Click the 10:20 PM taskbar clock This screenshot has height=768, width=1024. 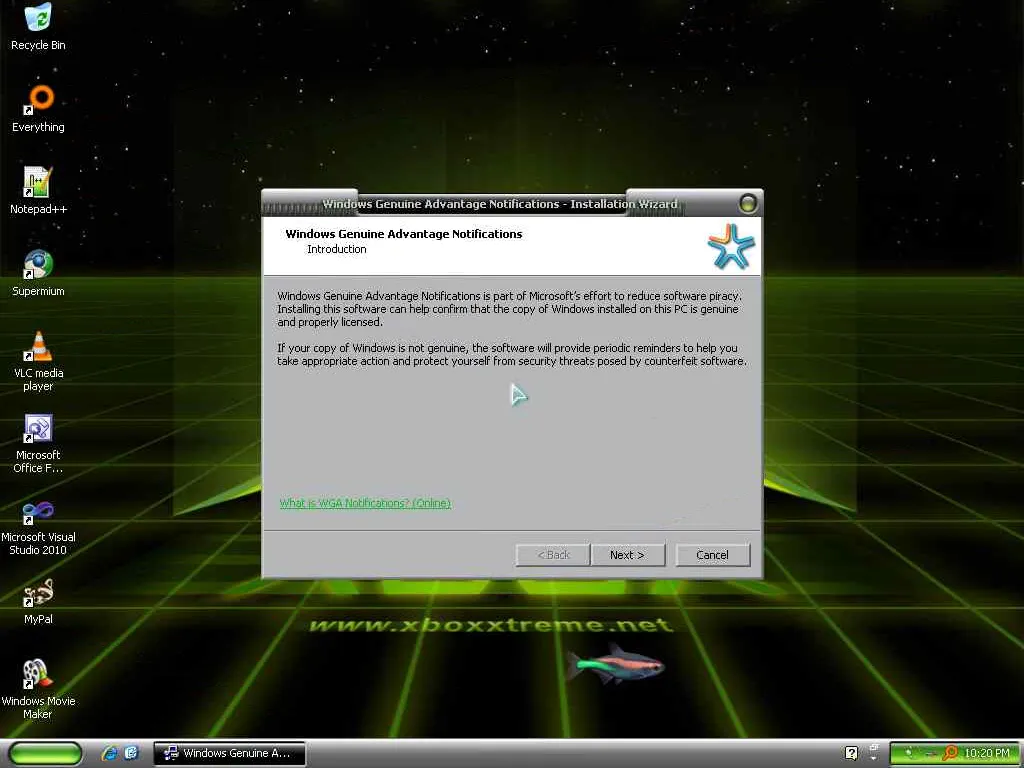pyautogui.click(x=987, y=753)
